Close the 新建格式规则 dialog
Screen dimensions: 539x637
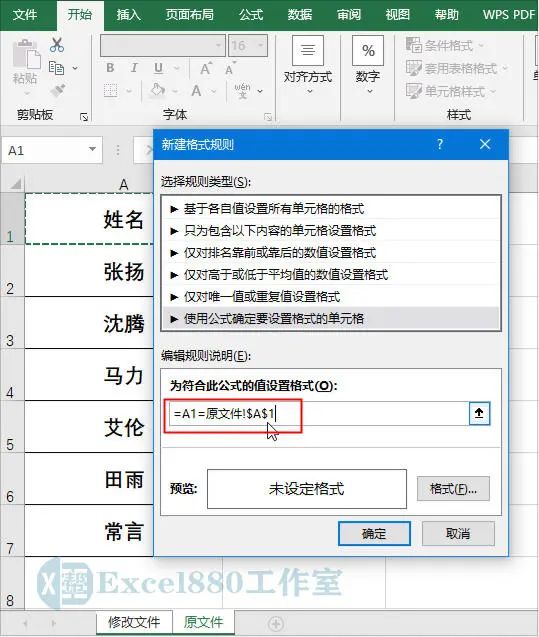tap(485, 144)
